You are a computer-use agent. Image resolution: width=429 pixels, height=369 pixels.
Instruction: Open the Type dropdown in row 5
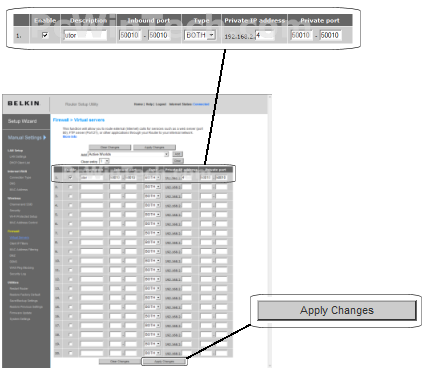[152, 215]
